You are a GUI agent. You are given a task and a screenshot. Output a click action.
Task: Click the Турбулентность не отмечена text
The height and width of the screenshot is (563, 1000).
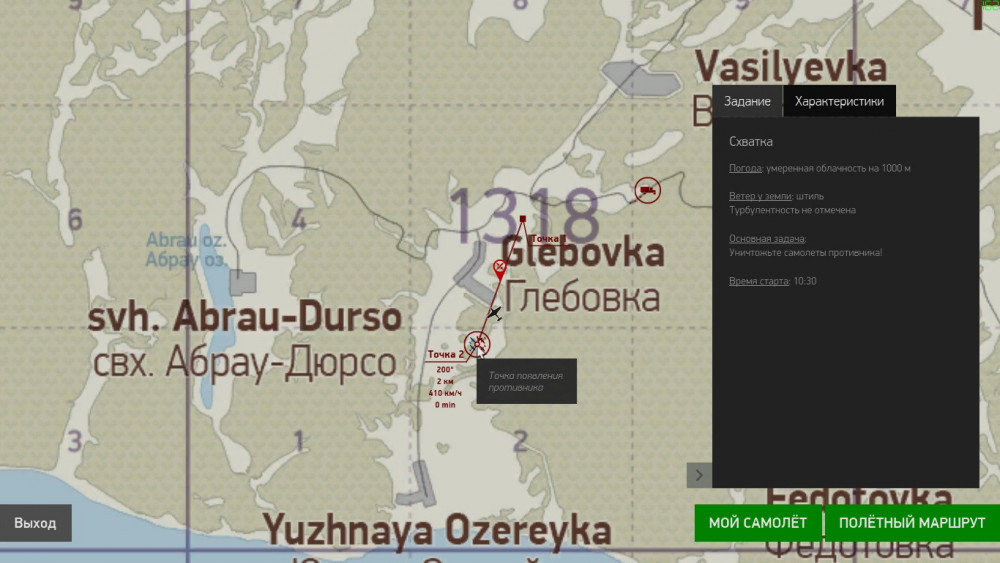[792, 210]
